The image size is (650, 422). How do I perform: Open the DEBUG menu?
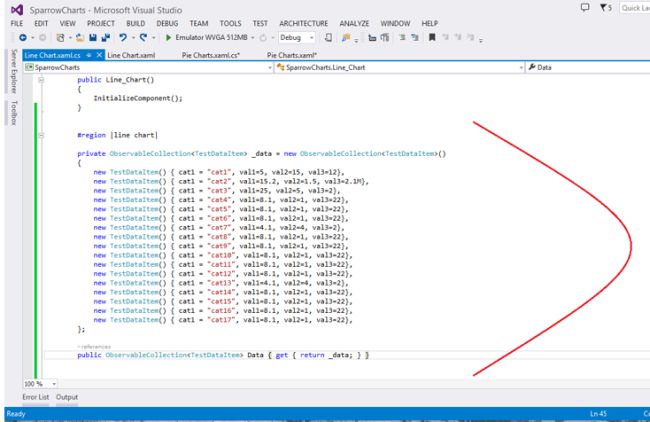tap(167, 23)
